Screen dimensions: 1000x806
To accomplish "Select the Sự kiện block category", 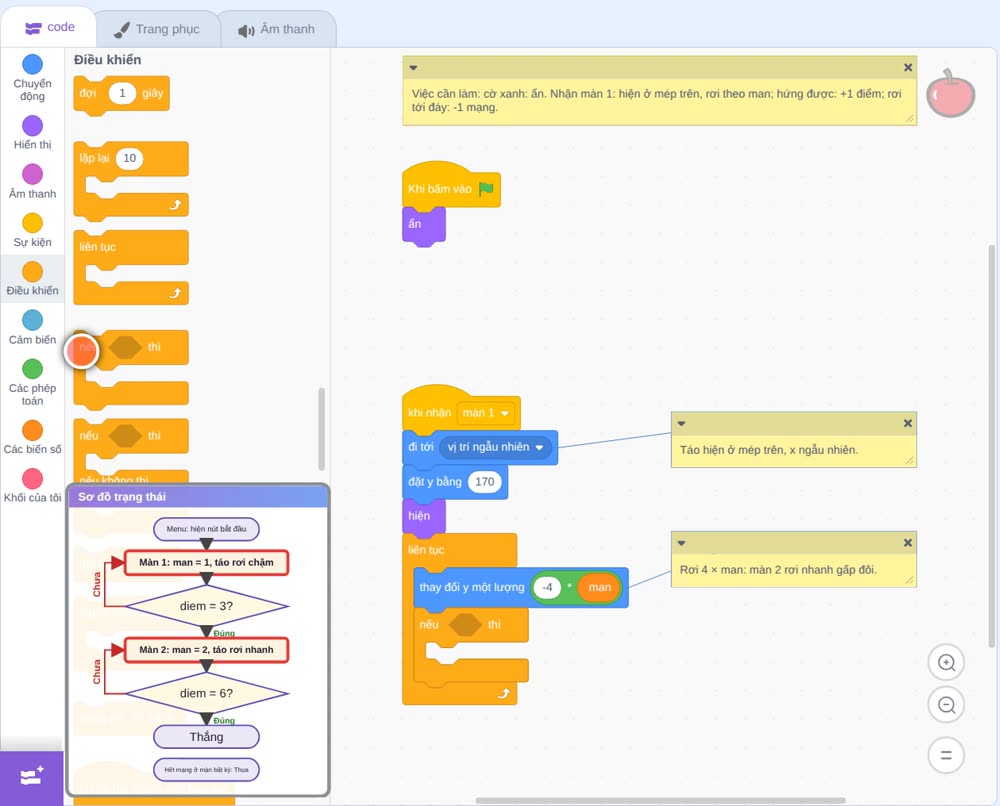I will coord(32,230).
